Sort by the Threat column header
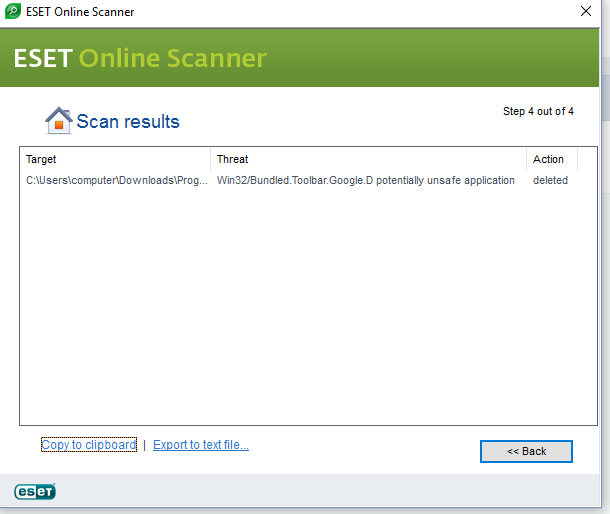The image size is (610, 514). pos(368,159)
